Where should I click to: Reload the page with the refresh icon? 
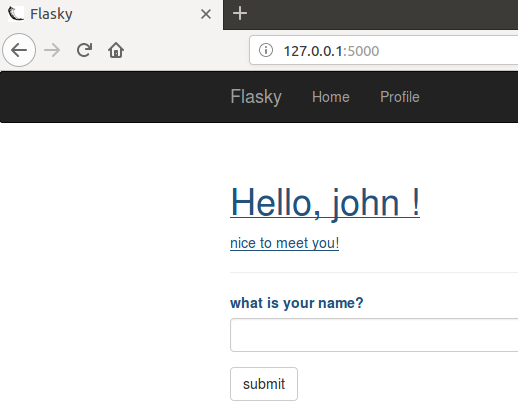click(84, 50)
